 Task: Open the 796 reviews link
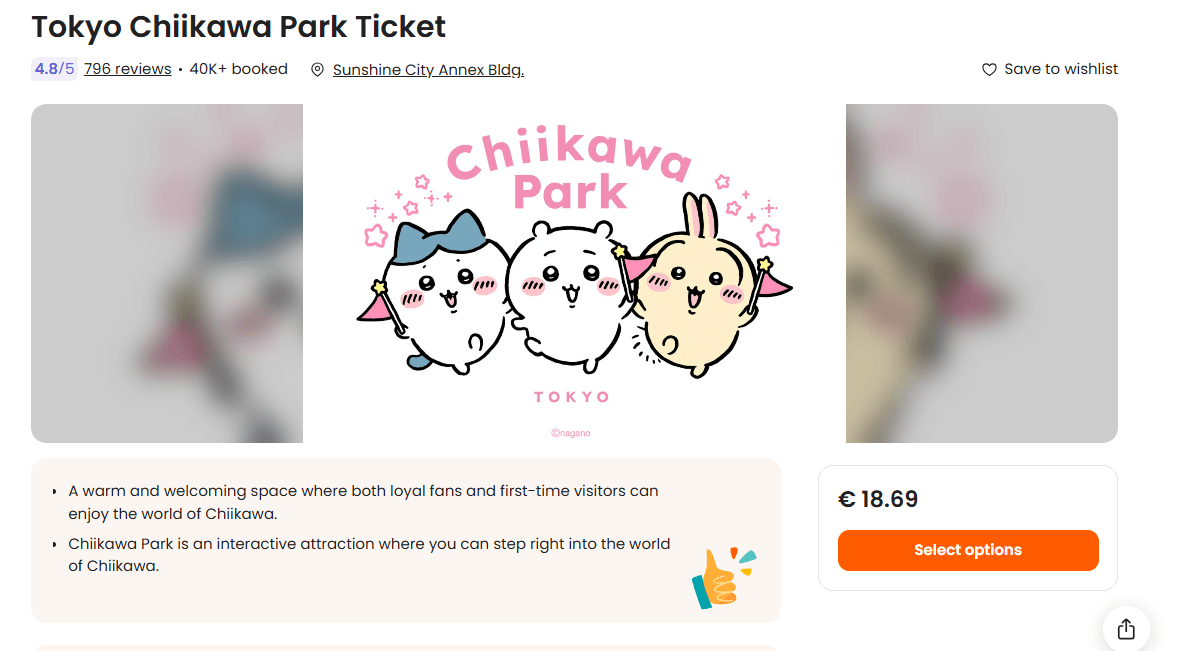coord(128,69)
